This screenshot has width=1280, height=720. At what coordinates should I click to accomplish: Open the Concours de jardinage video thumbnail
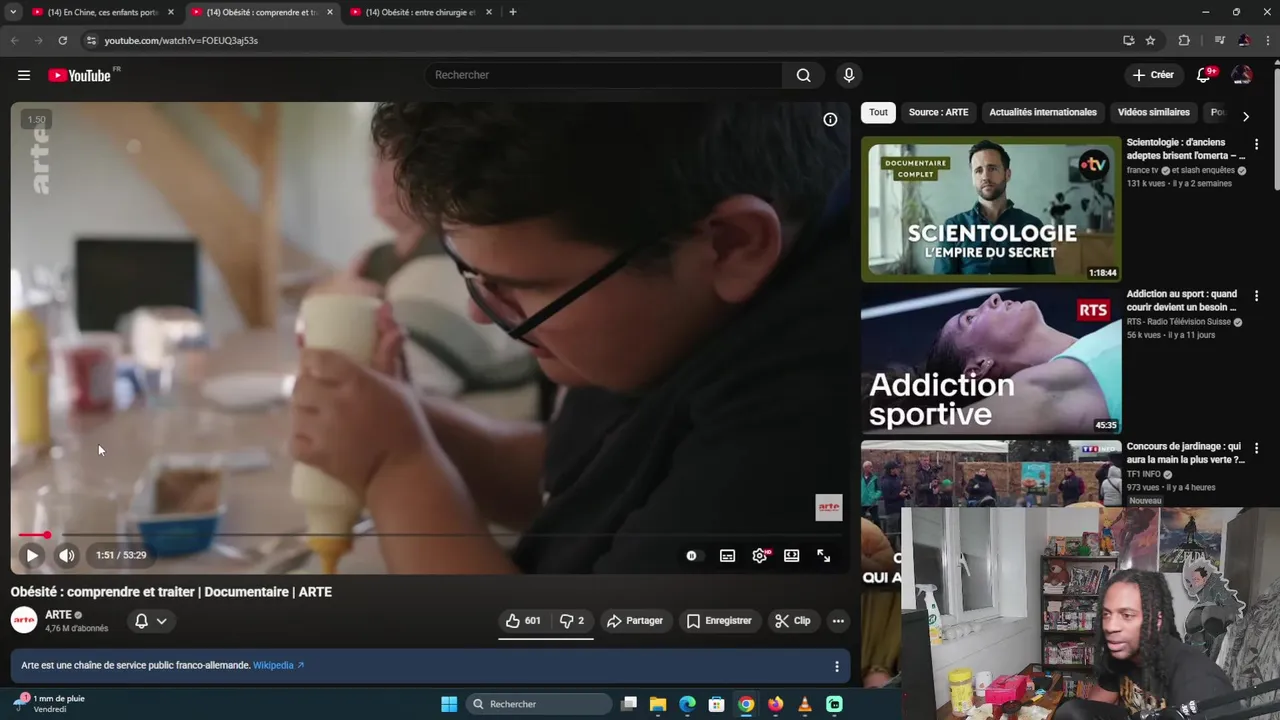coord(991,474)
